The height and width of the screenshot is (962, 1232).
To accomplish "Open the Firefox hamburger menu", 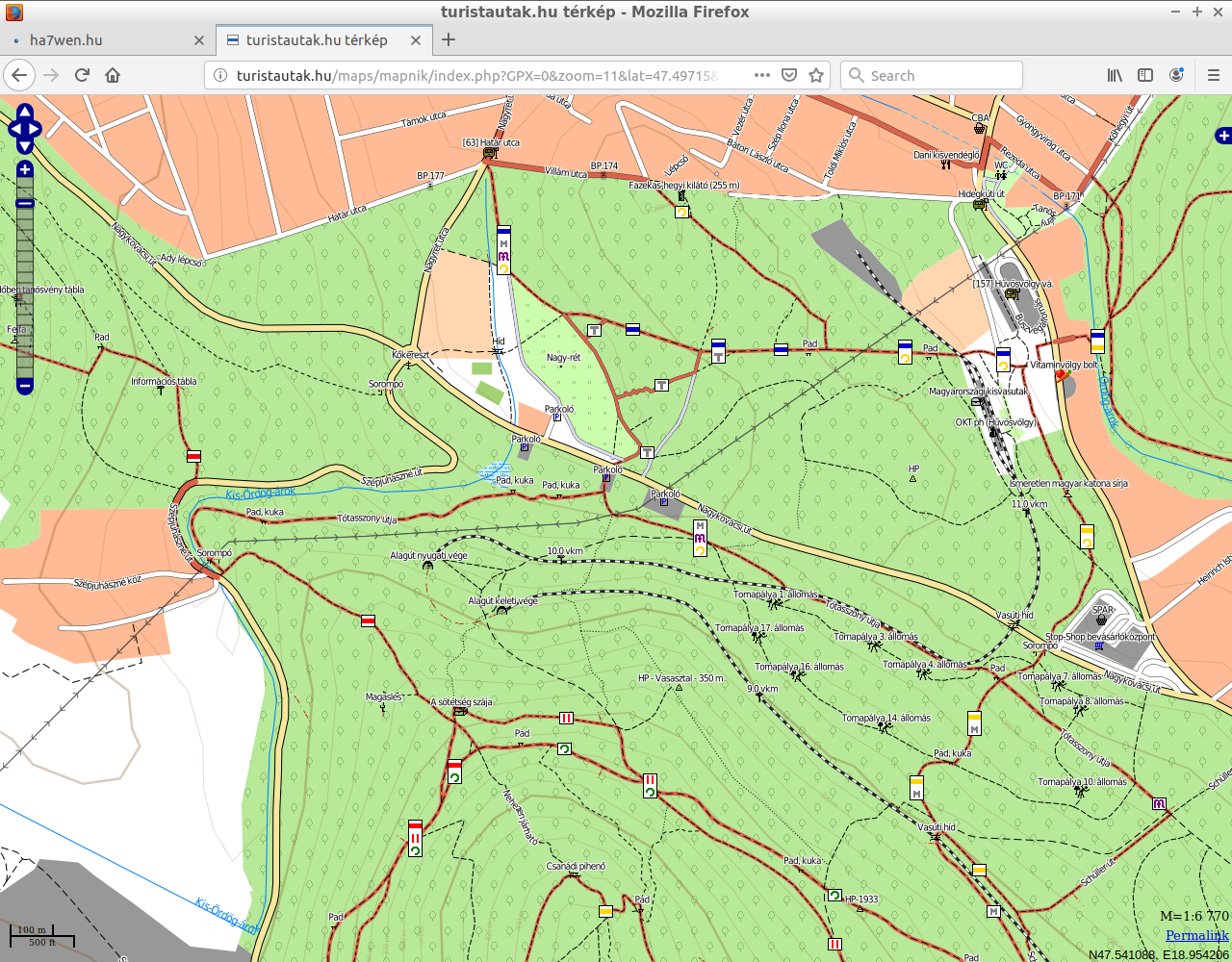I will [x=1213, y=75].
